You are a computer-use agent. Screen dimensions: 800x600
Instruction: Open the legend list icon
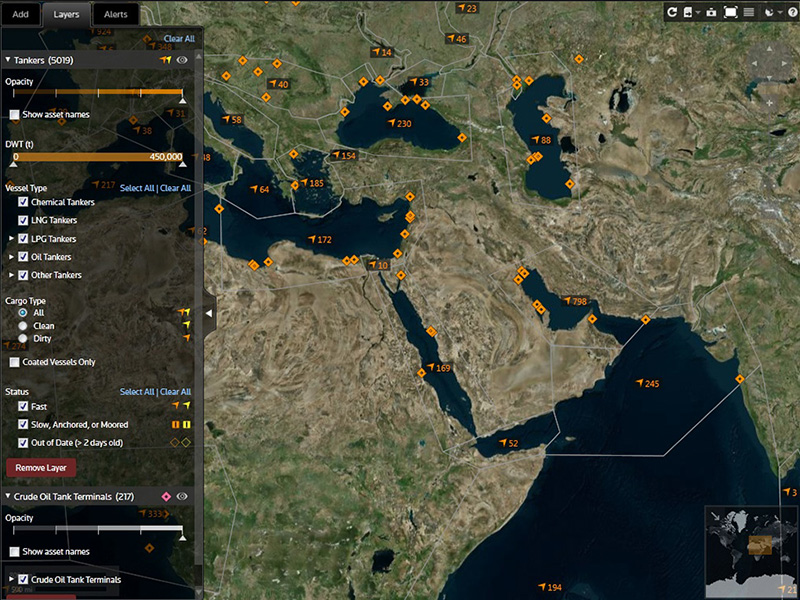point(749,12)
